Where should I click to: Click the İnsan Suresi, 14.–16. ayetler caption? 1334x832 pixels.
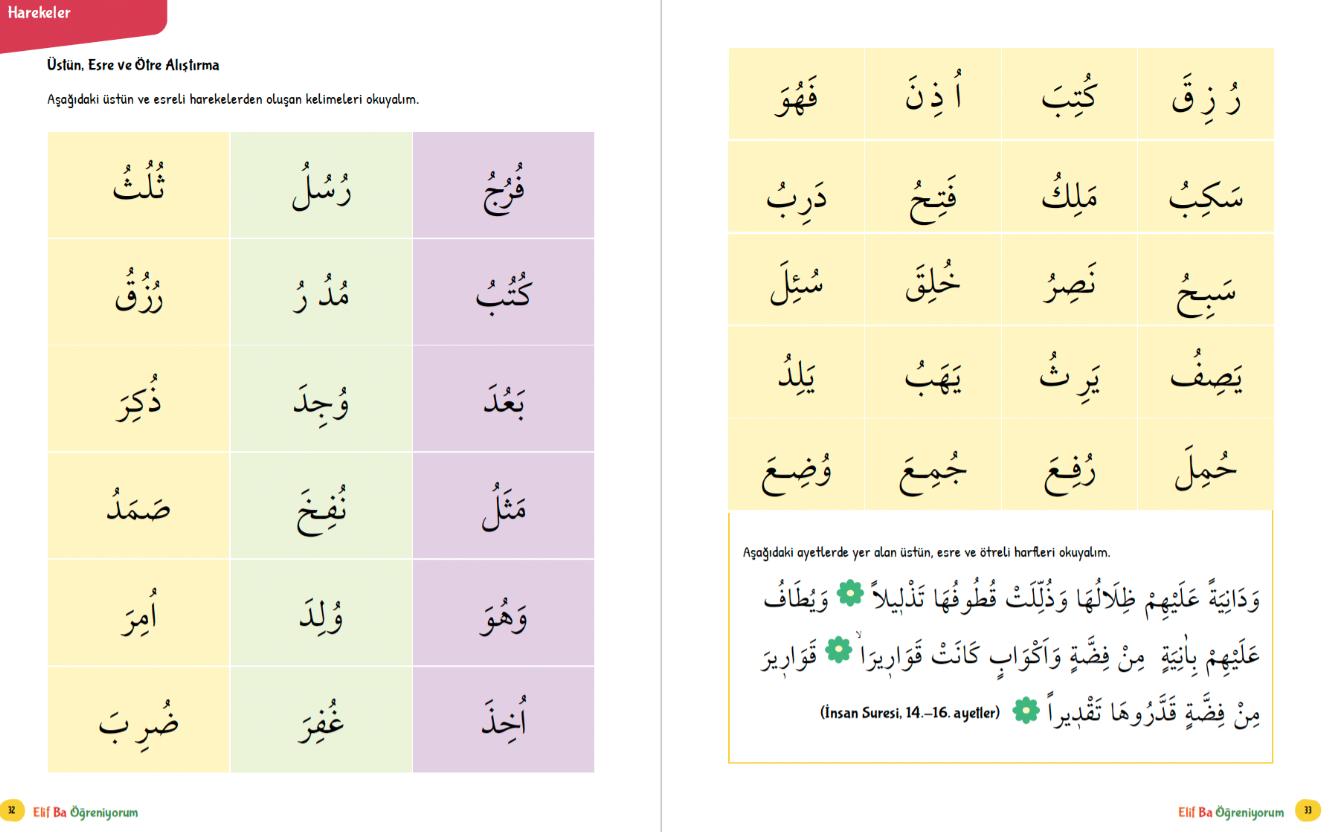click(909, 713)
